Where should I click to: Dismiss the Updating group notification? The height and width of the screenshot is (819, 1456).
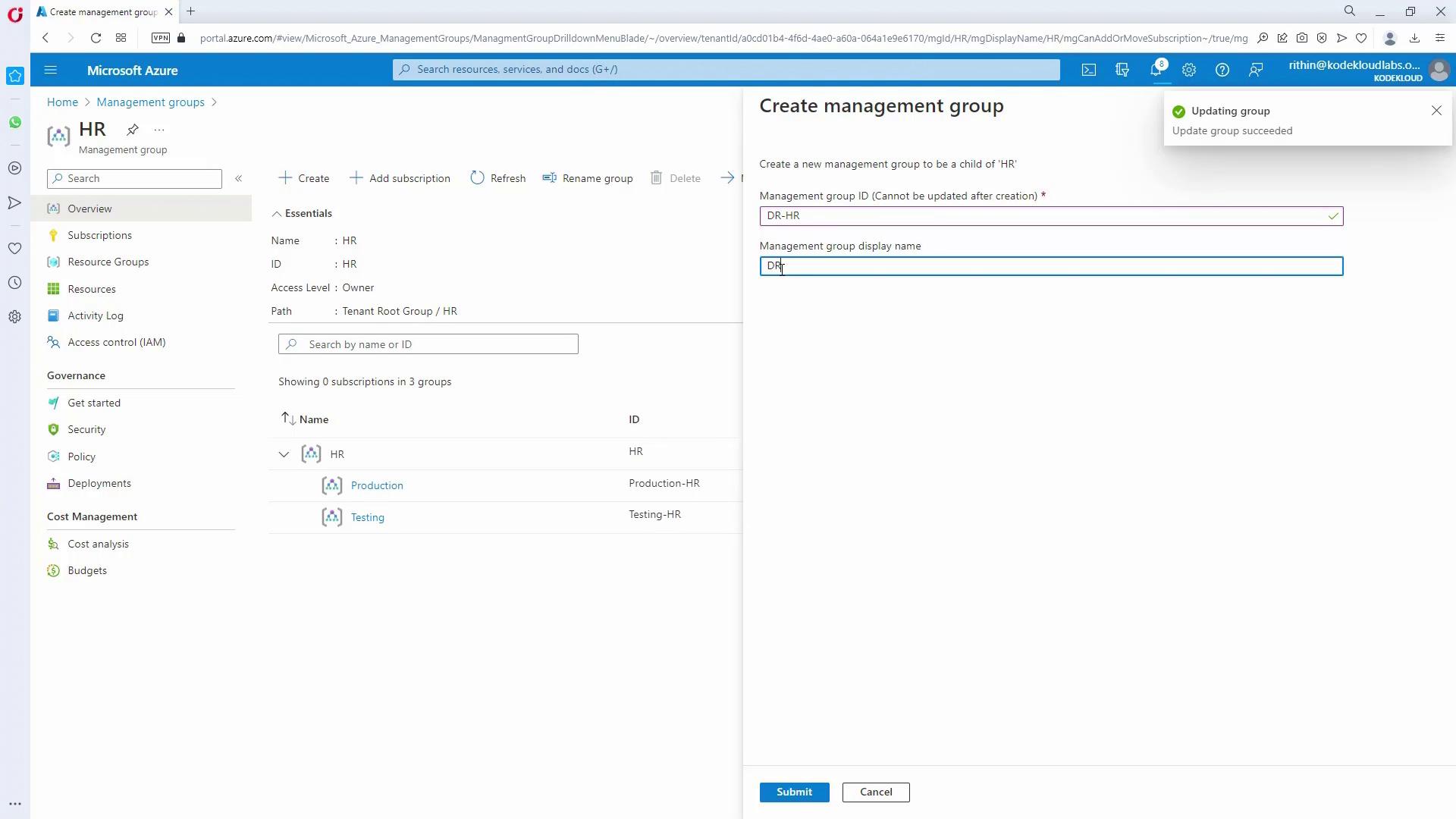tap(1436, 111)
